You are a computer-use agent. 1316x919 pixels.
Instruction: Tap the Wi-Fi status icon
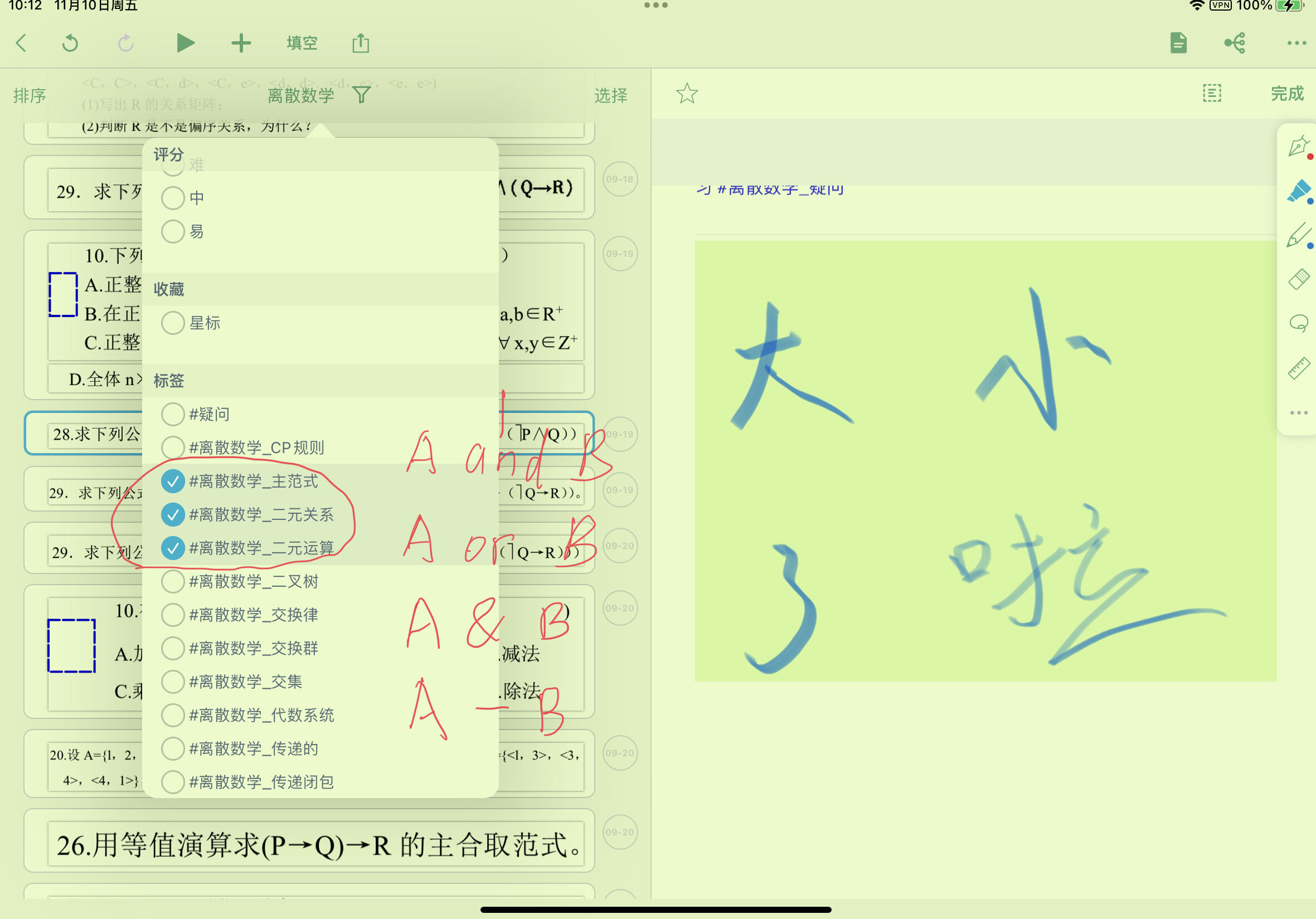click(x=1197, y=5)
